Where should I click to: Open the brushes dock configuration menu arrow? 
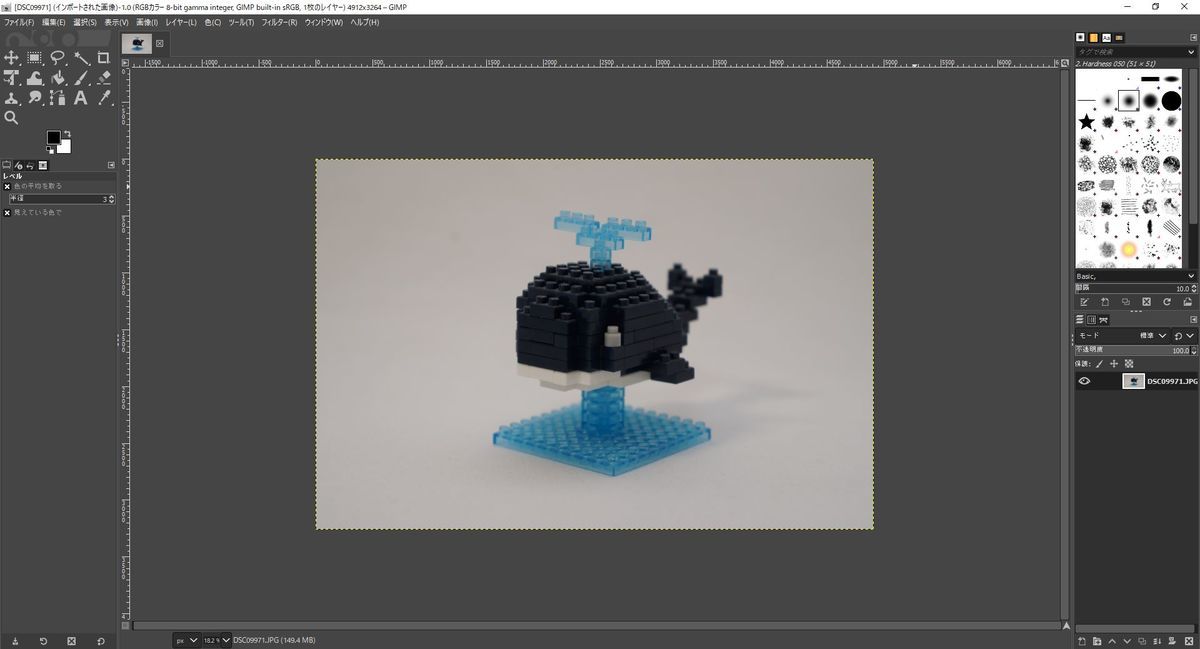1191,38
